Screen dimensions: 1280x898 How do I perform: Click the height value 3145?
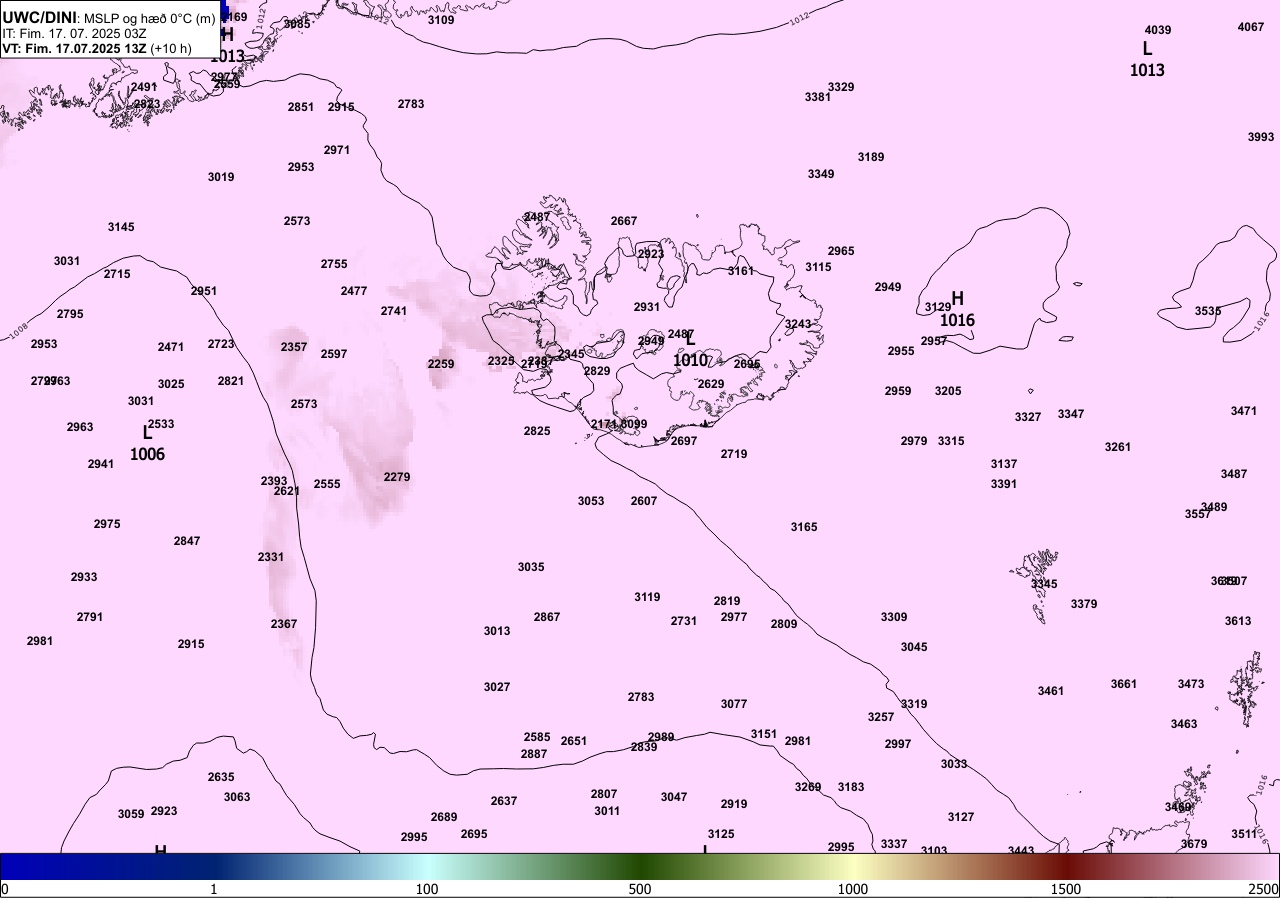pyautogui.click(x=121, y=227)
